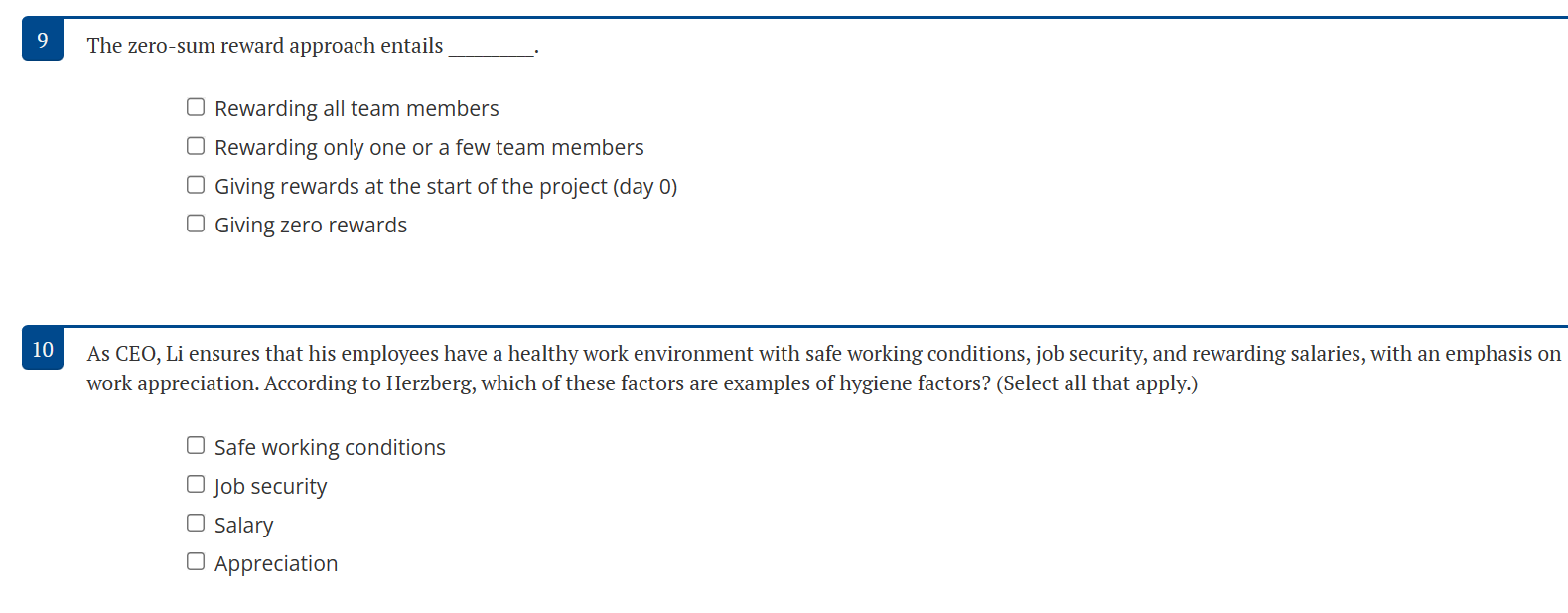Click the question 9 number badge

(x=42, y=41)
